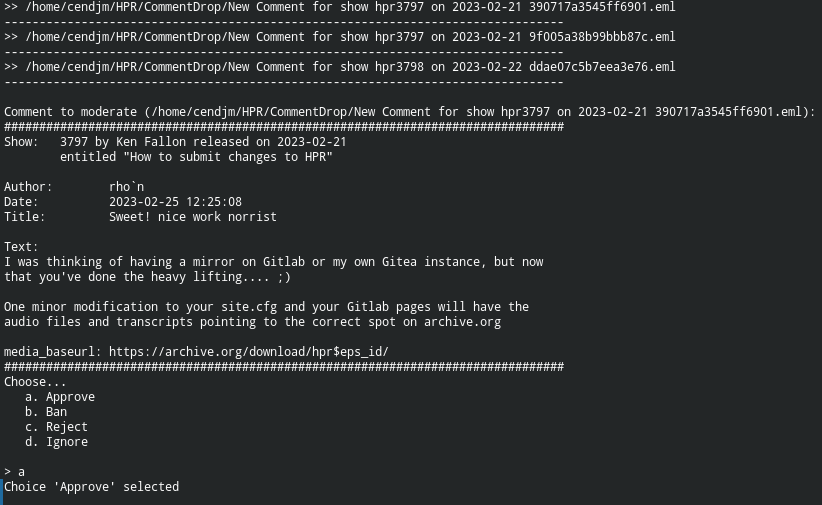Click the 'Text:' label
822x505 pixels.
pos(21,247)
